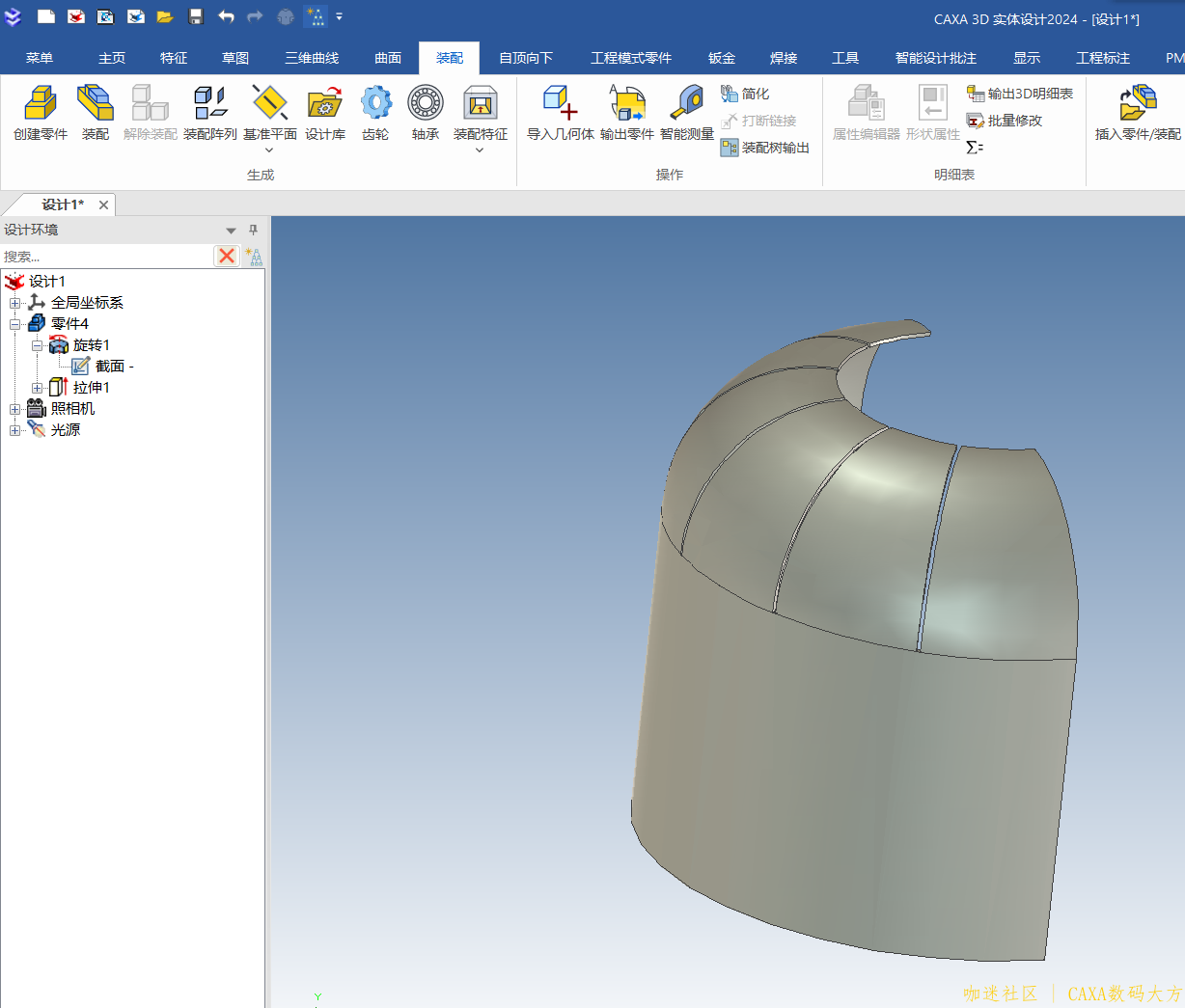Expand the Global Coordinate System (全局坐标系) node
1185x1008 pixels.
[14, 303]
